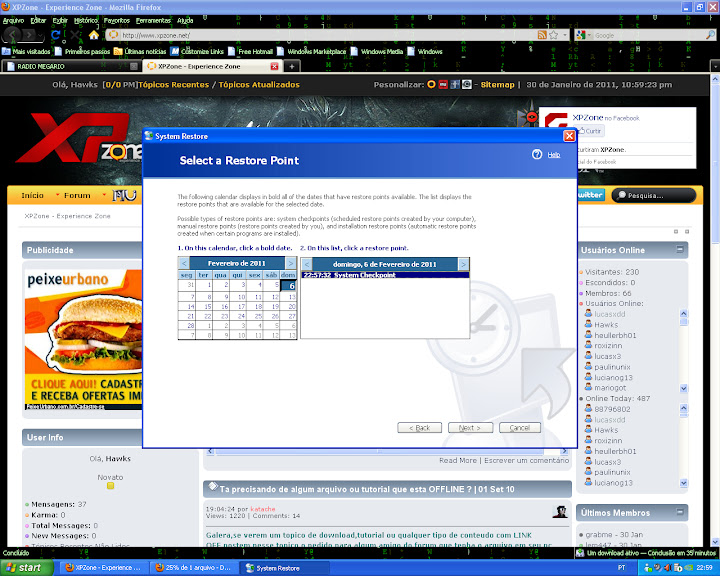Image resolution: width=720 pixels, height=576 pixels.
Task: Select date 6 in February calendar
Action: [x=288, y=285]
